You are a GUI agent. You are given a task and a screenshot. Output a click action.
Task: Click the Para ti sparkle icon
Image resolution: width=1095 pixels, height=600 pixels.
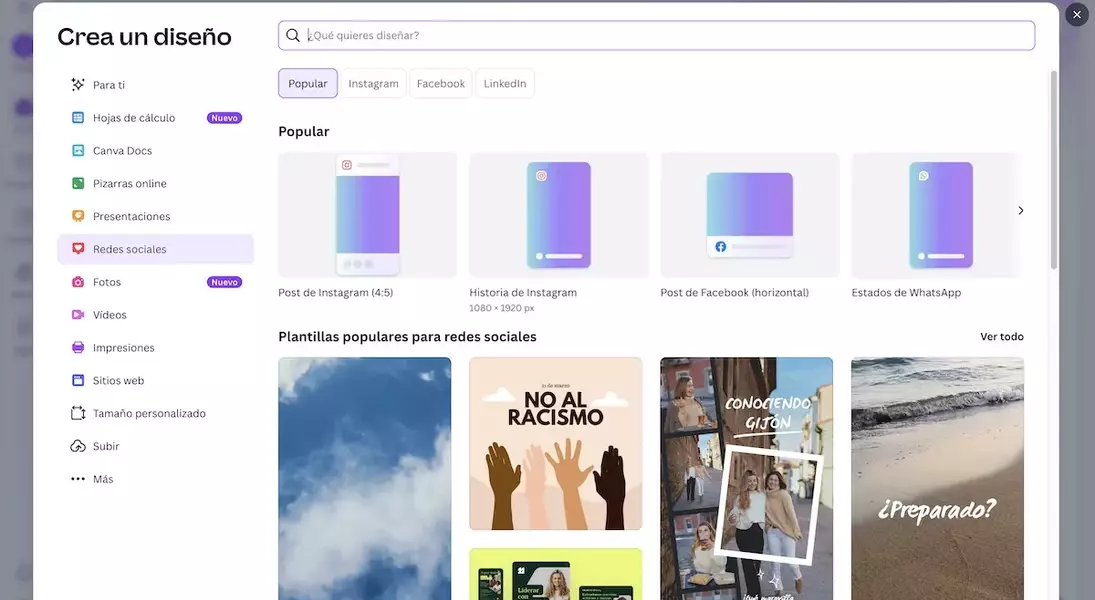(x=78, y=85)
